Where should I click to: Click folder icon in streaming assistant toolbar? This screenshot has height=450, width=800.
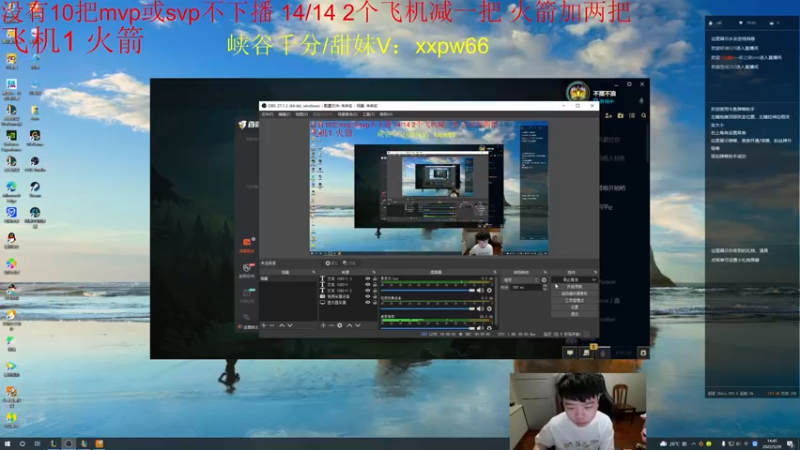pos(620,116)
